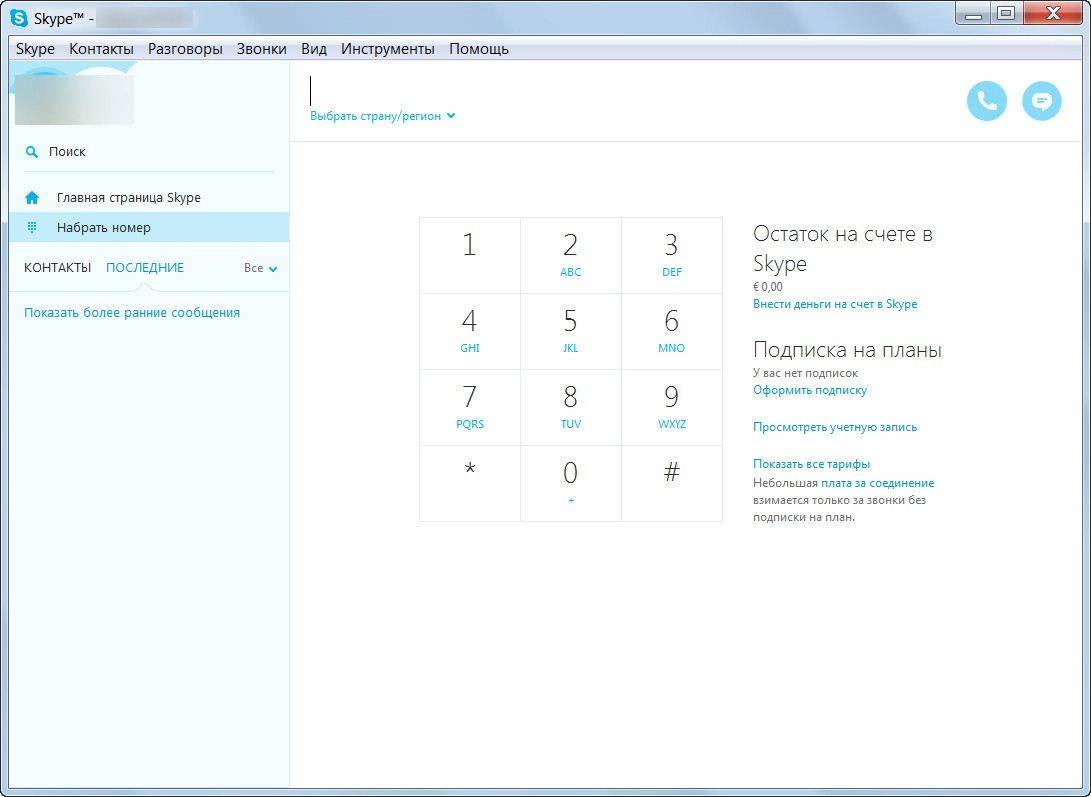Open the Звонки menu
Viewport: 1091px width, 797px height.
(x=262, y=49)
